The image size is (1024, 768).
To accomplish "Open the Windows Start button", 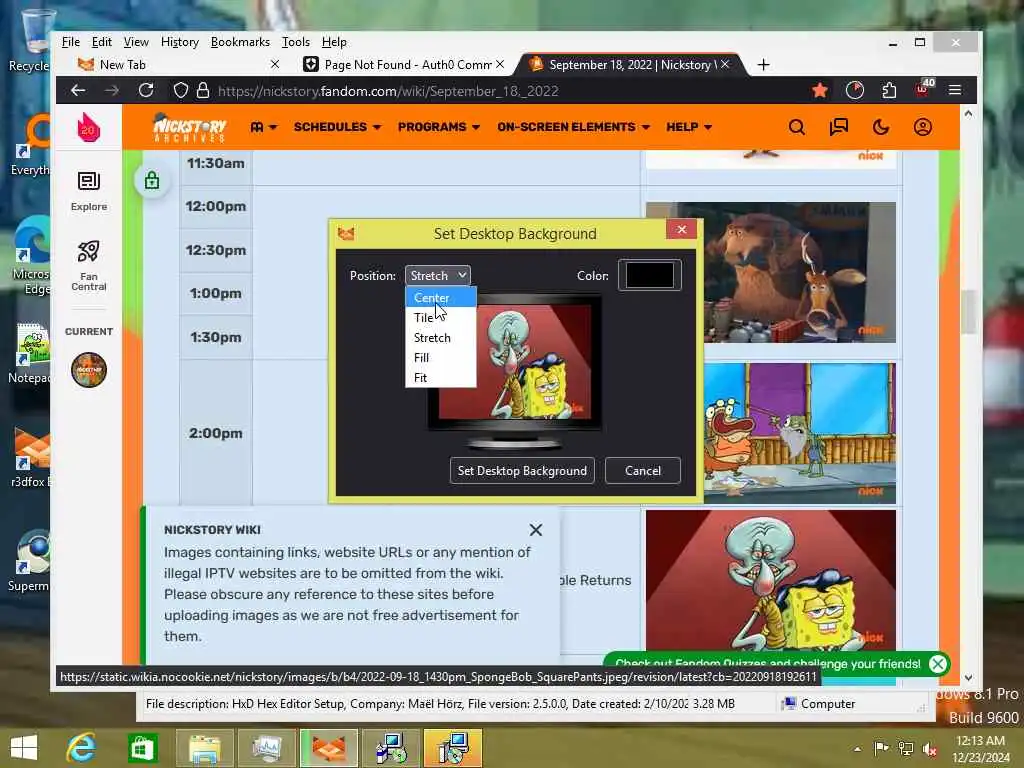I will pyautogui.click(x=24, y=748).
